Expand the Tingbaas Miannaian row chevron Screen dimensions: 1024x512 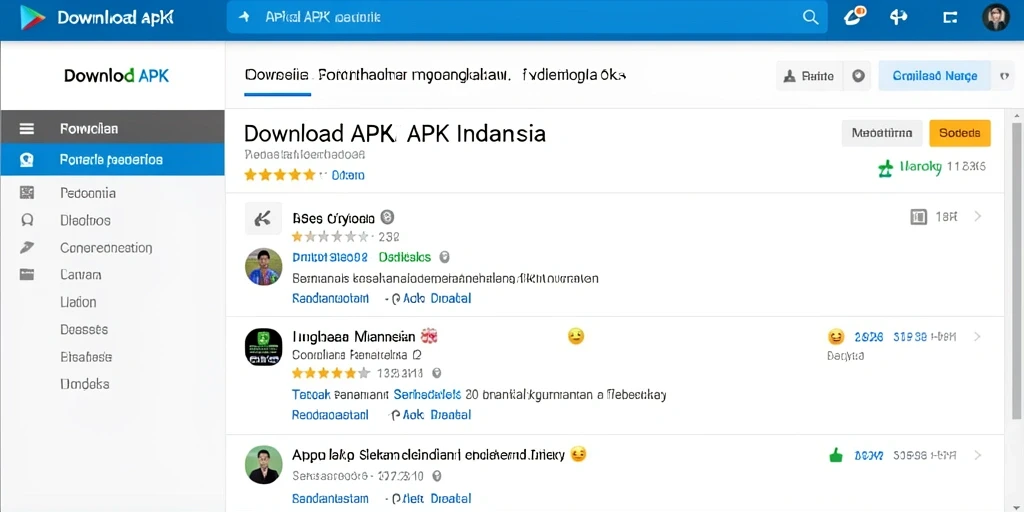coord(978,337)
